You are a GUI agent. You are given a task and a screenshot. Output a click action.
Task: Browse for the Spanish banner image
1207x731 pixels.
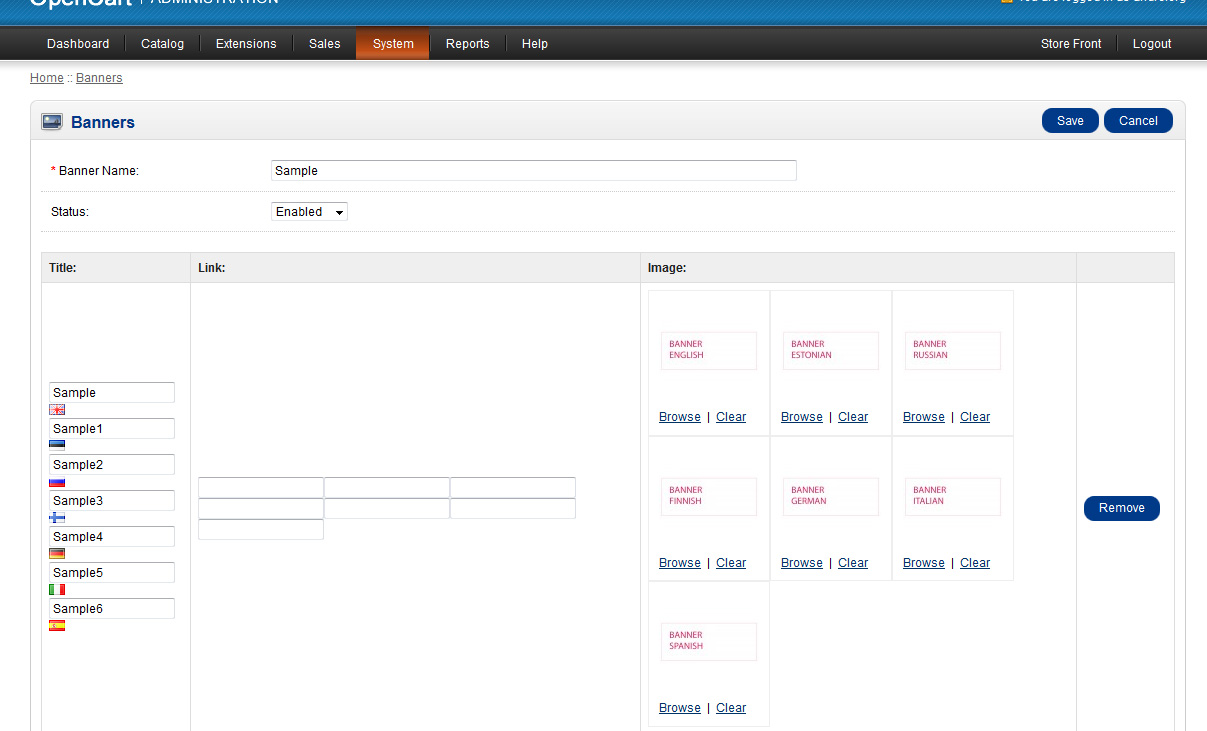point(680,708)
